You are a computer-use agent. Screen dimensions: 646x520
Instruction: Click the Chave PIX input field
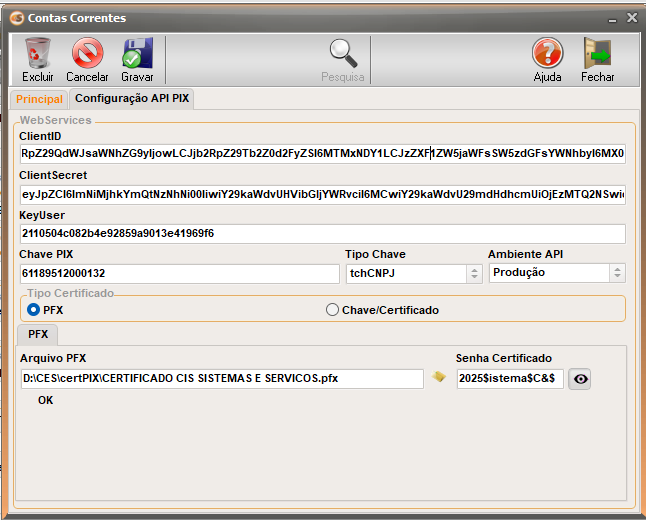tap(180, 273)
